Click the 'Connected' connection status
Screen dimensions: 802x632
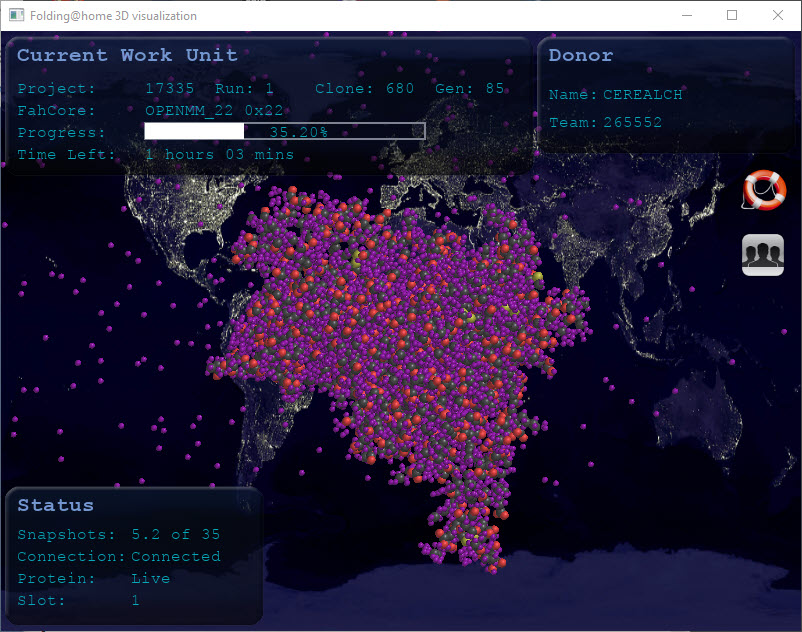pos(175,556)
